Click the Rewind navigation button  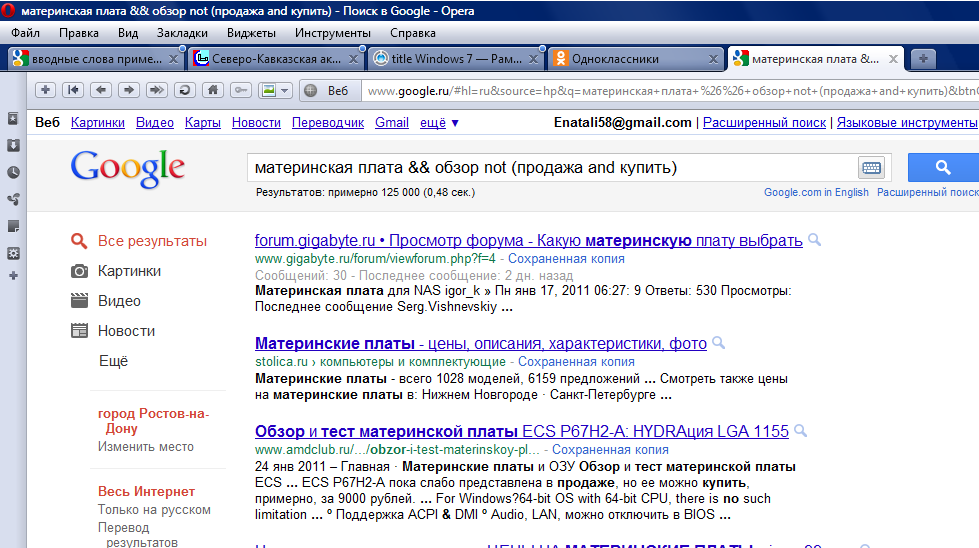[73, 91]
